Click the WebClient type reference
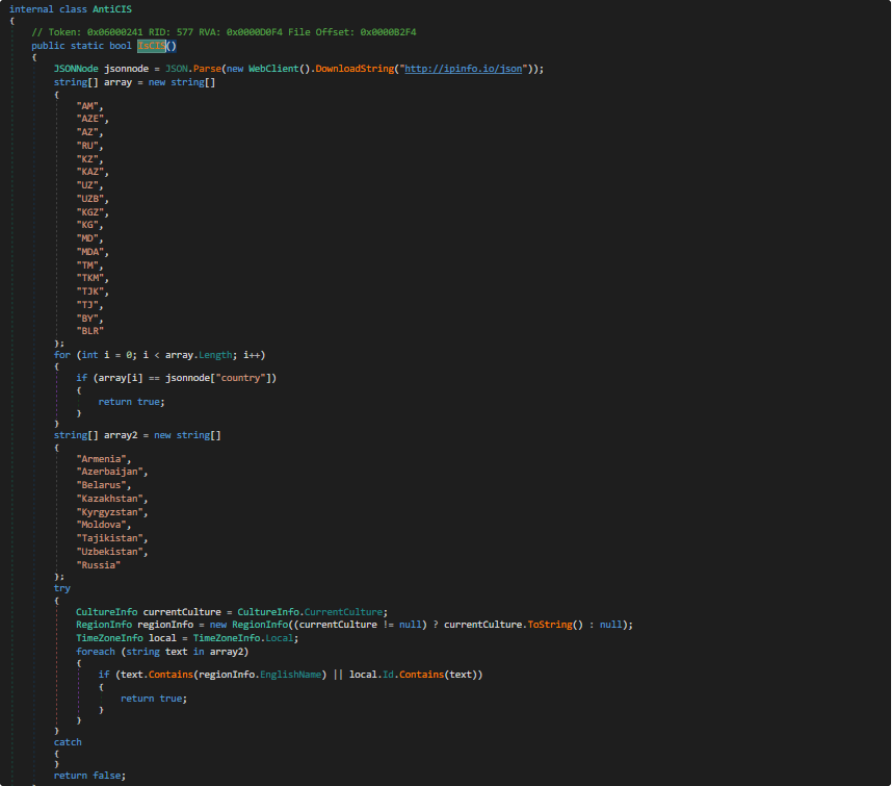Screen dimensions: 892x786 [269, 69]
